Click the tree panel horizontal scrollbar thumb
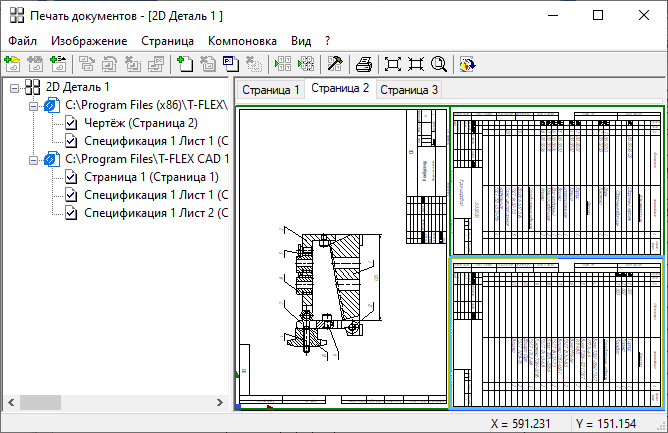 (40, 401)
